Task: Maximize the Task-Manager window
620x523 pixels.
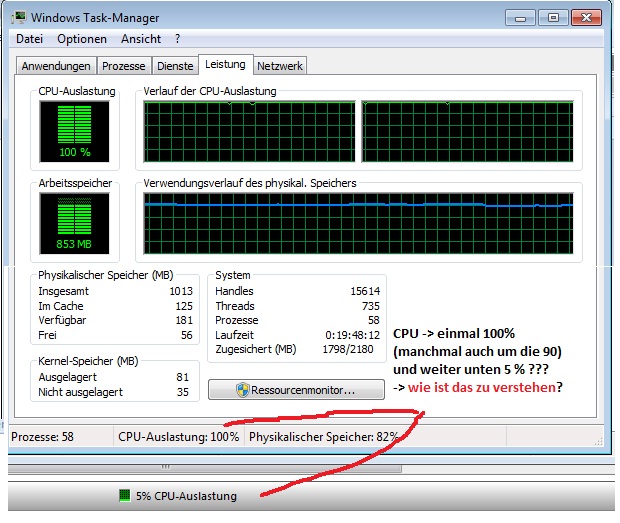Action: pyautogui.click(x=553, y=18)
